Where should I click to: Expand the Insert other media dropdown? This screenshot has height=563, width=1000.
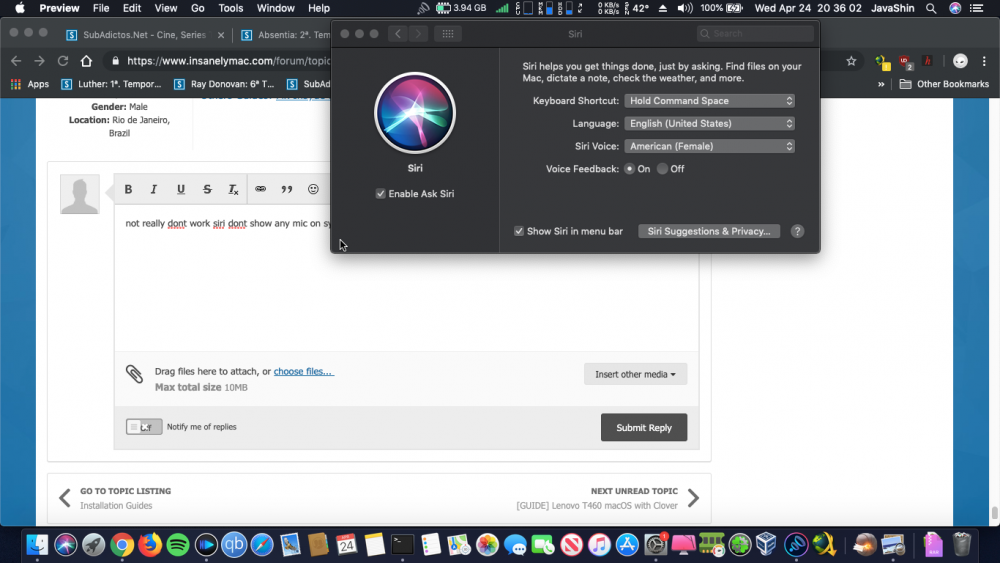(635, 374)
